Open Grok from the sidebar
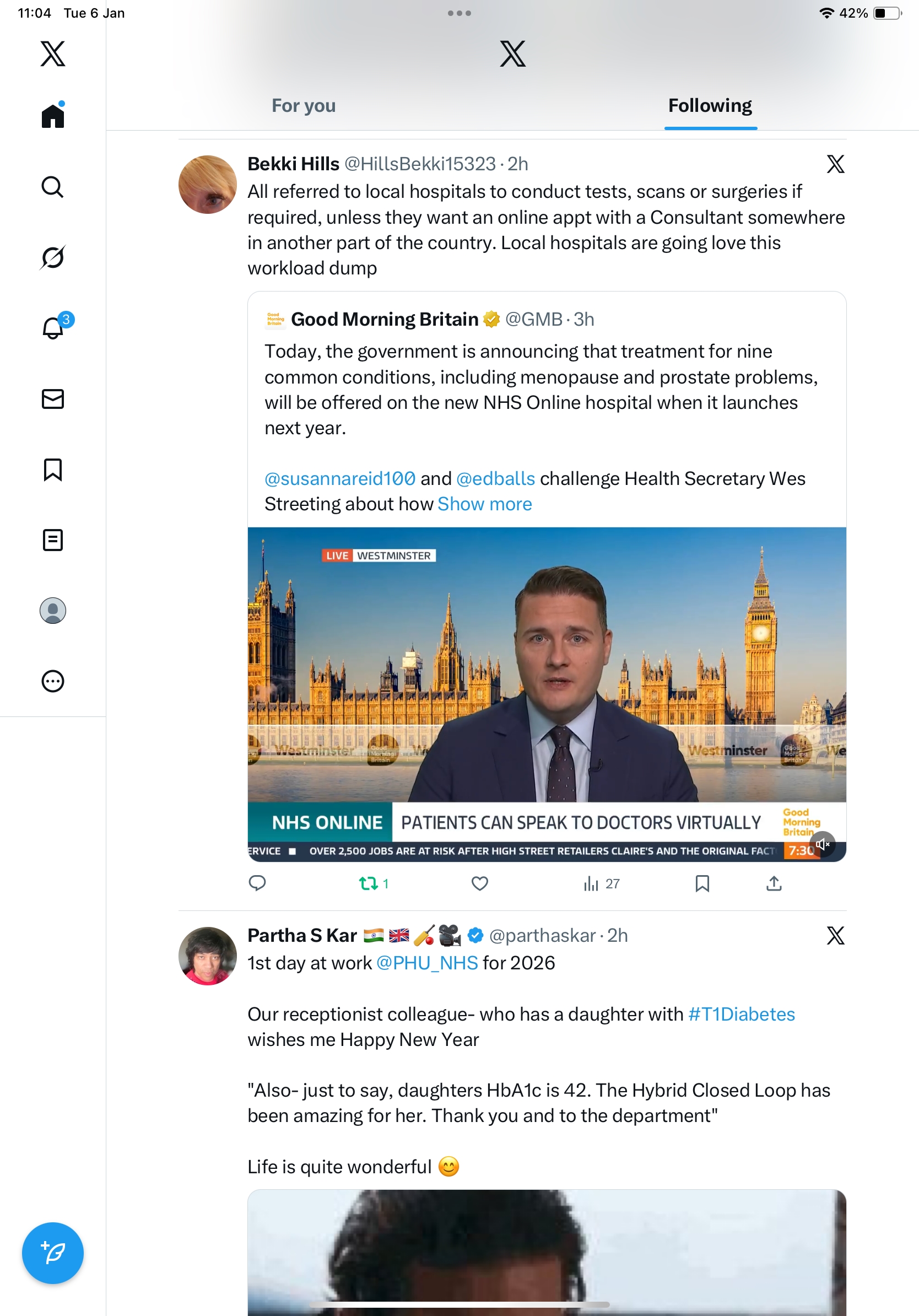 53,257
